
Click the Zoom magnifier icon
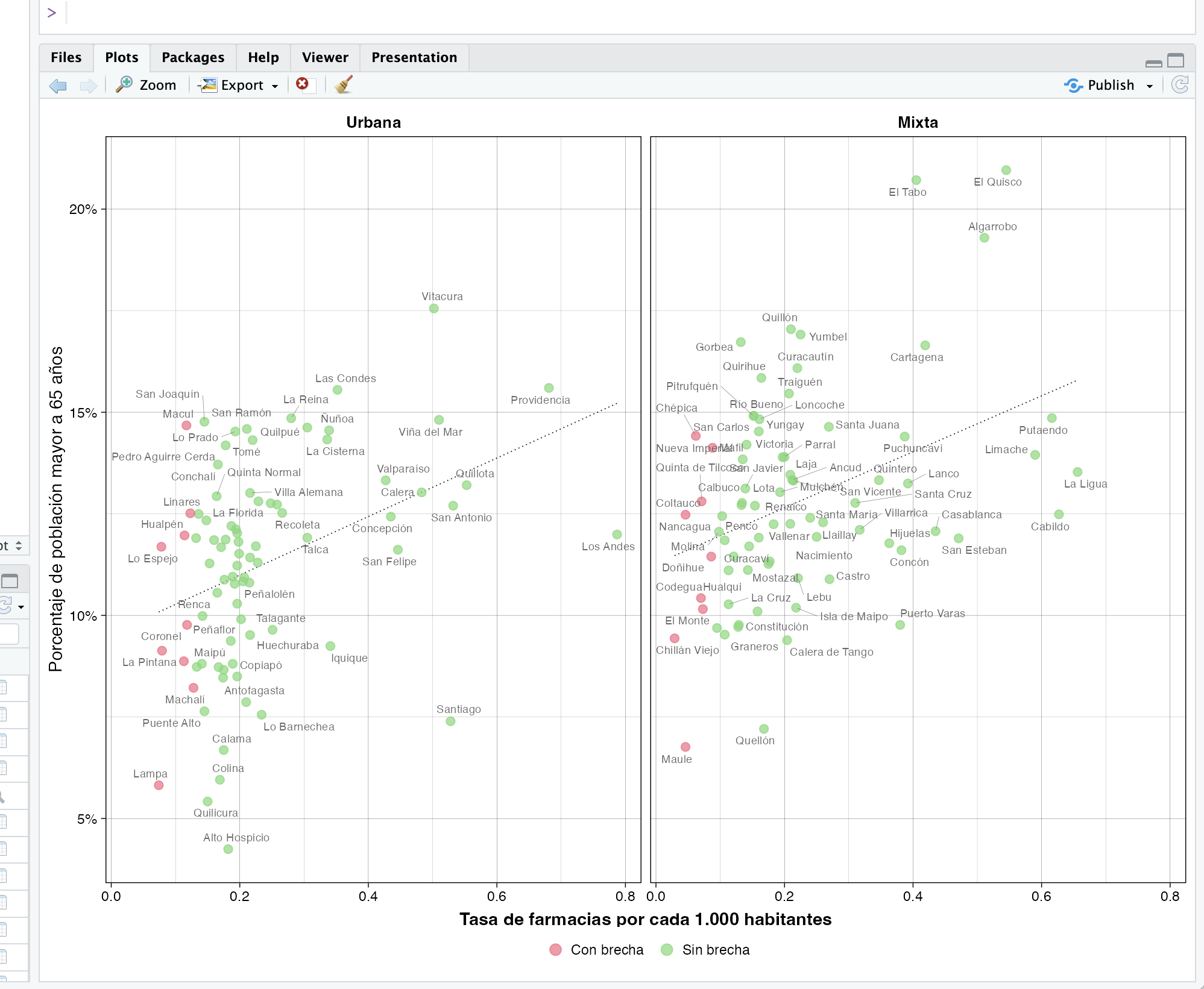click(x=125, y=84)
